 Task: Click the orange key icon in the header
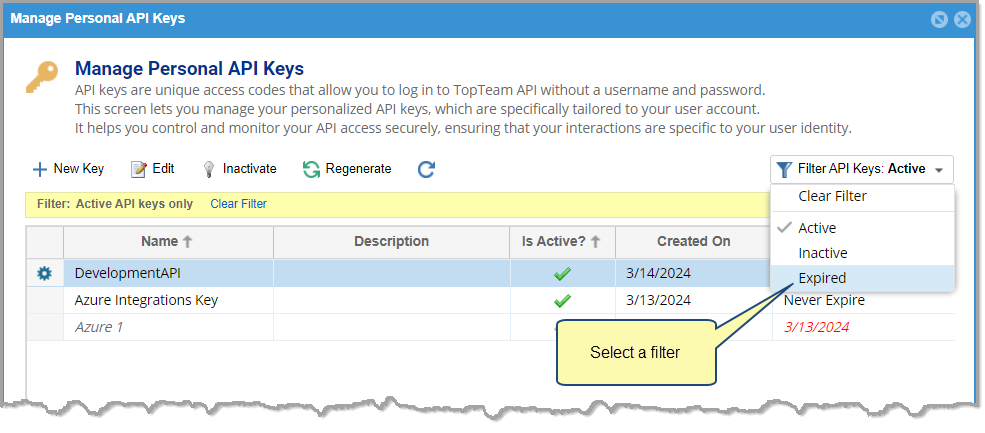(x=42, y=77)
